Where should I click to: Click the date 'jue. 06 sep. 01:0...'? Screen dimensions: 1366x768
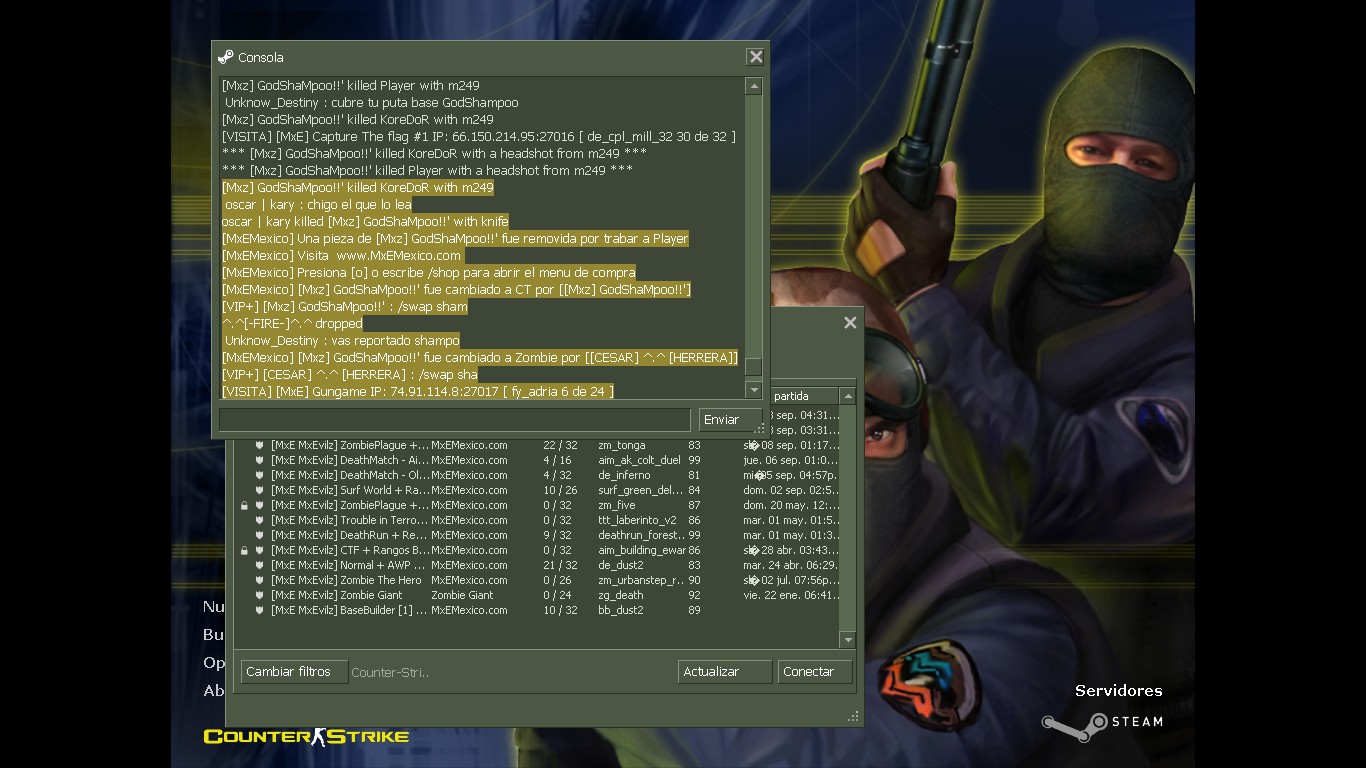click(790, 460)
